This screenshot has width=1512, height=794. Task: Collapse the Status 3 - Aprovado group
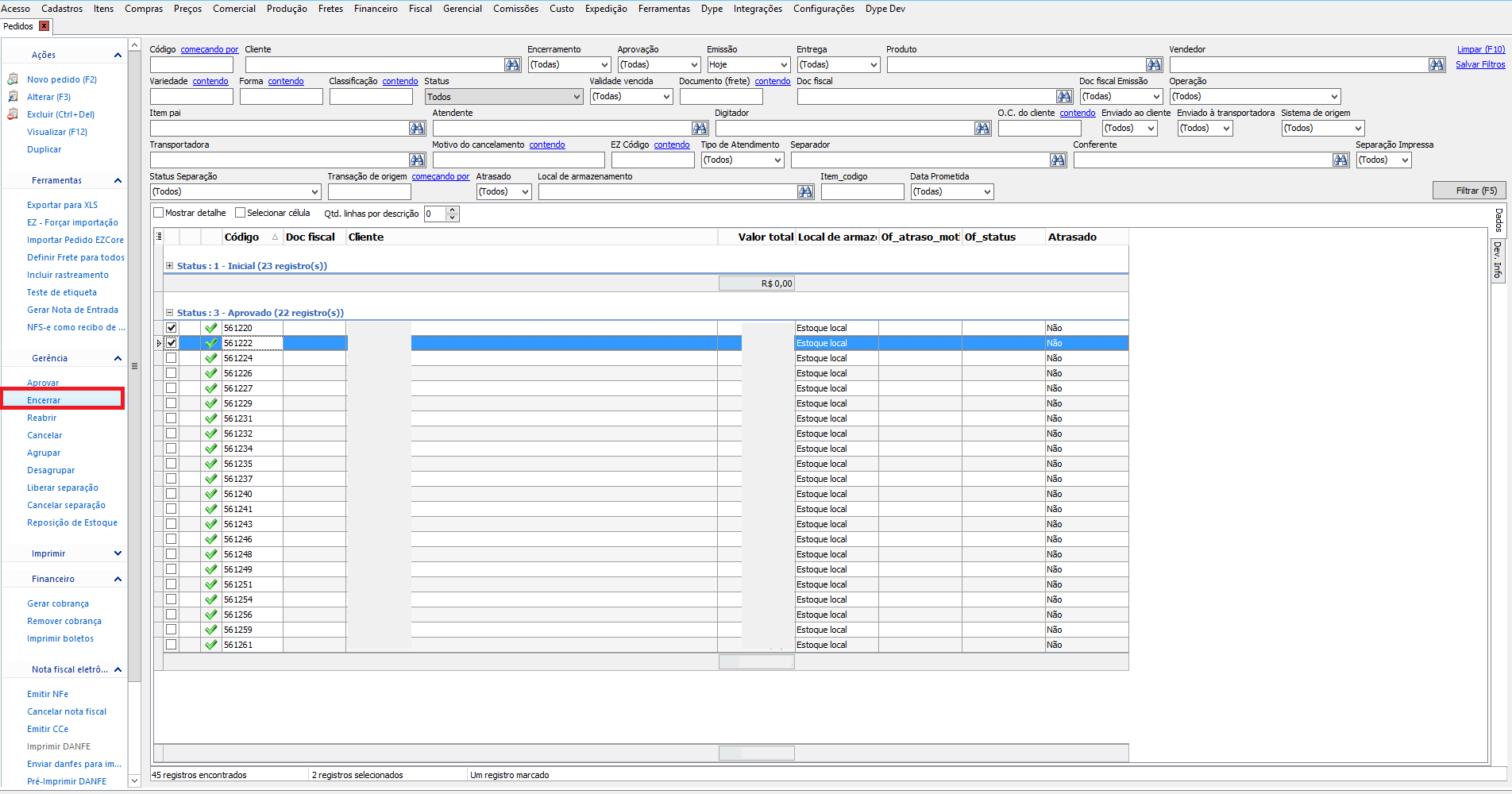[169, 313]
